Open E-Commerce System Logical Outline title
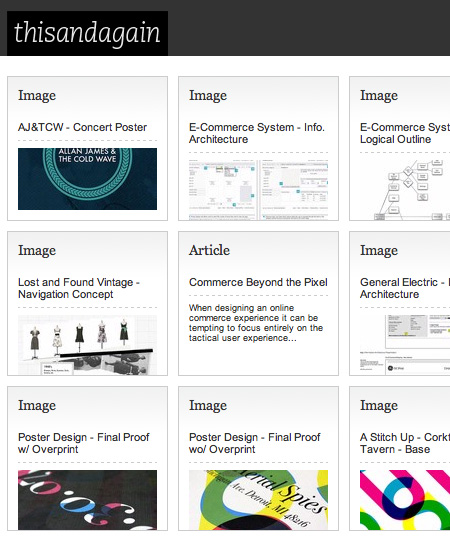This screenshot has height=536, width=450. 405,133
